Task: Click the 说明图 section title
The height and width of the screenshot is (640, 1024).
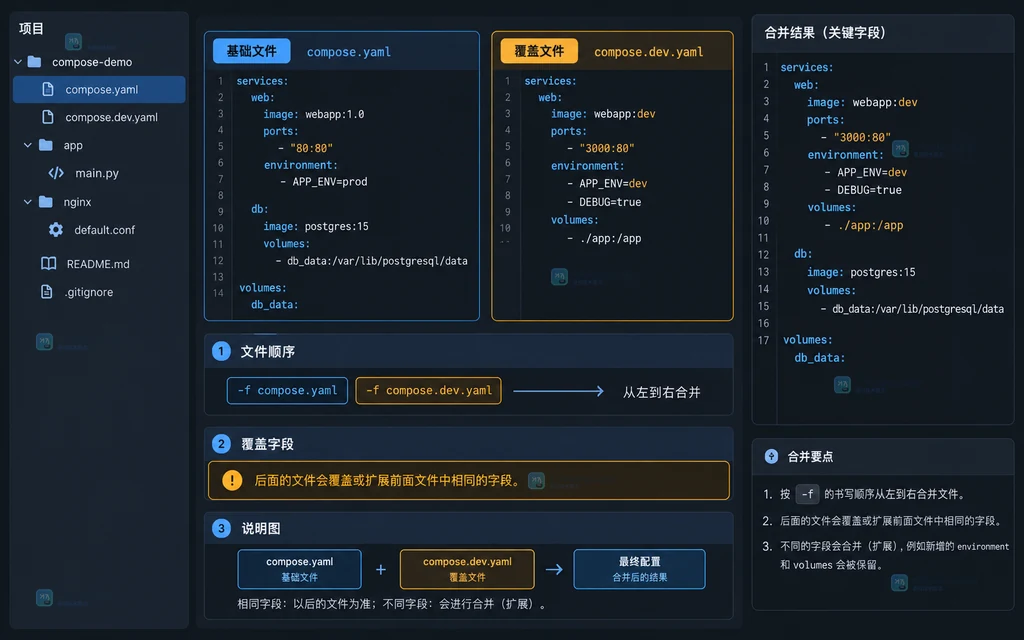Action: coord(261,528)
